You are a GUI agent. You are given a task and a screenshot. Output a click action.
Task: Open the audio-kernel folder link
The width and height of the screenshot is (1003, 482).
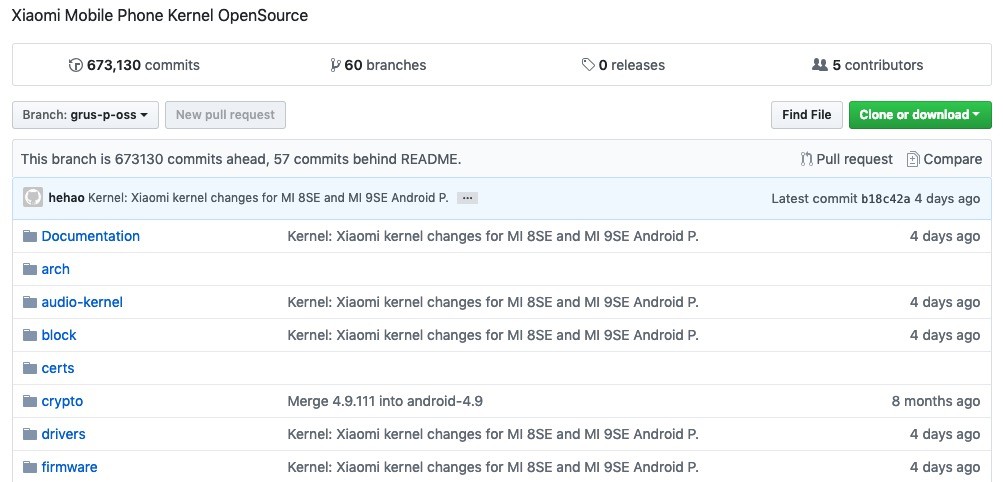pyautogui.click(x=82, y=302)
